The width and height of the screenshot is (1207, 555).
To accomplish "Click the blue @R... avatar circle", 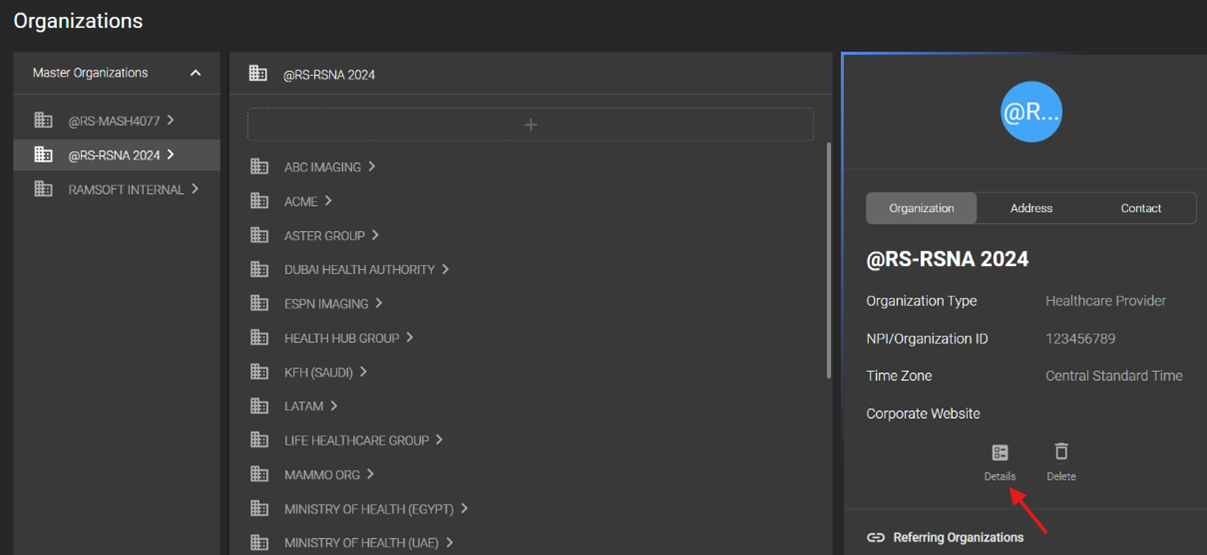I will pos(1031,112).
